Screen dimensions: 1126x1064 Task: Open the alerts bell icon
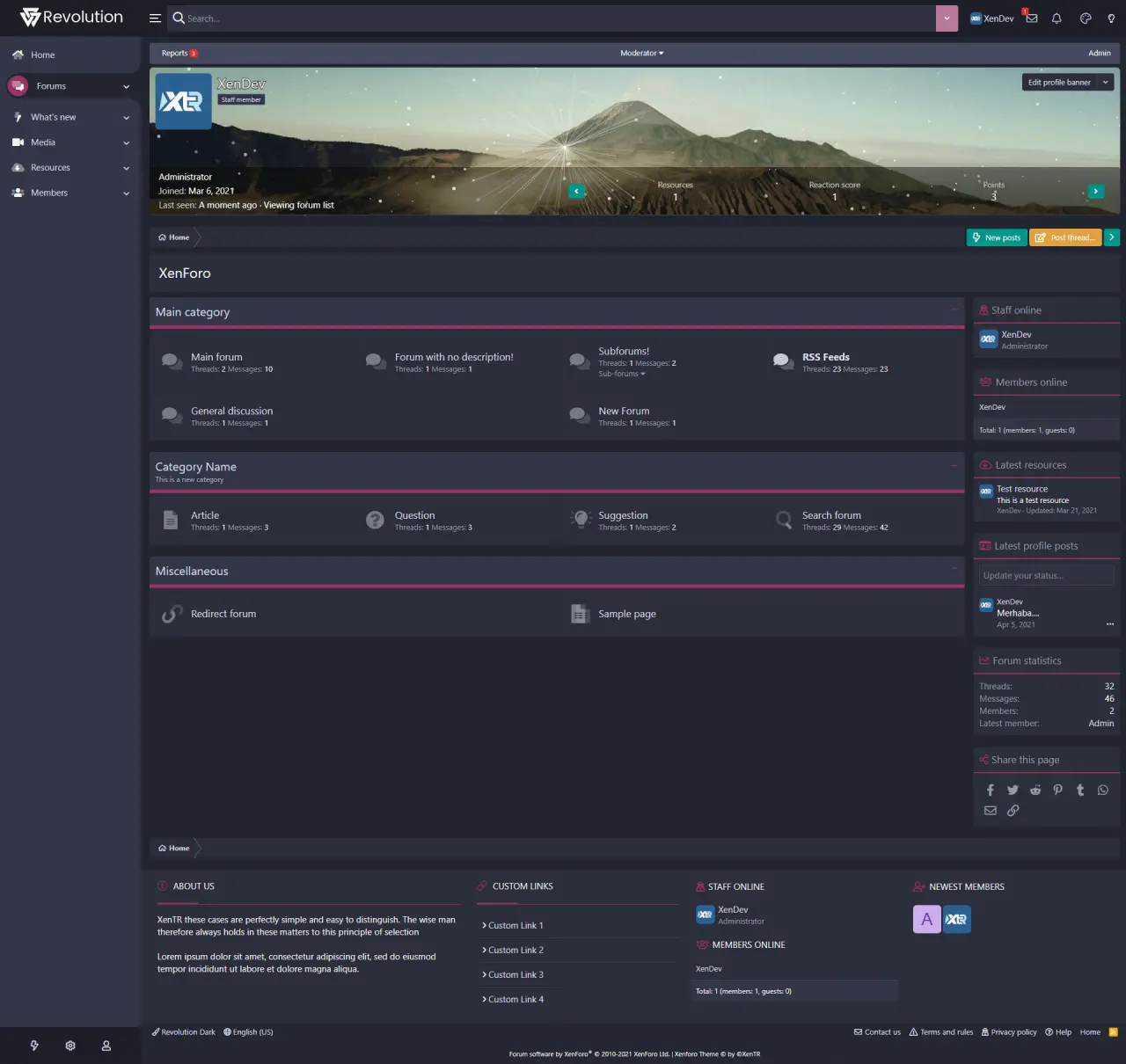pyautogui.click(x=1057, y=18)
